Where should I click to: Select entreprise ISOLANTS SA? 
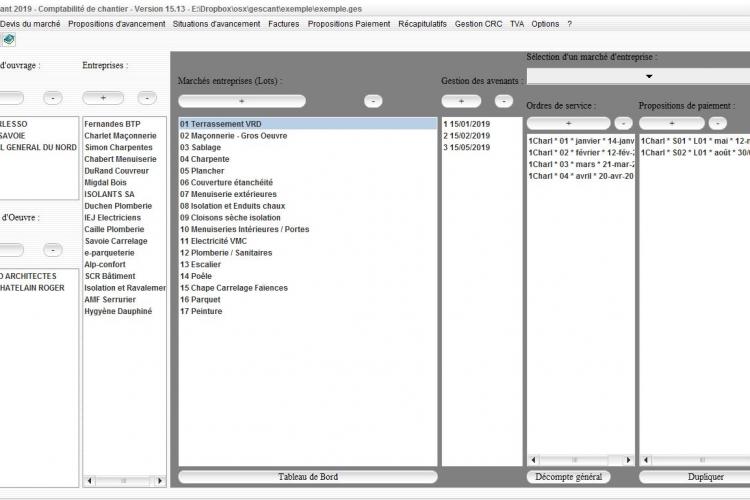(x=124, y=194)
